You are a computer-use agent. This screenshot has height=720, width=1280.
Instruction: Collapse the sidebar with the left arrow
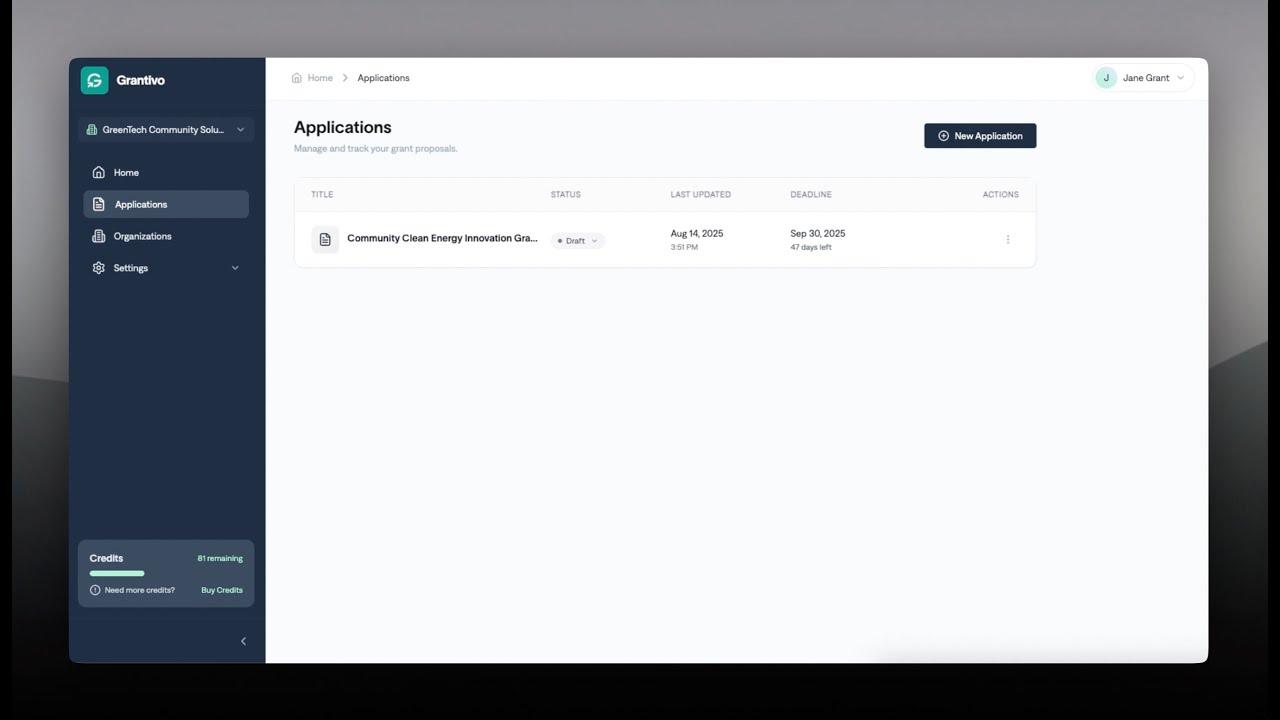(243, 641)
